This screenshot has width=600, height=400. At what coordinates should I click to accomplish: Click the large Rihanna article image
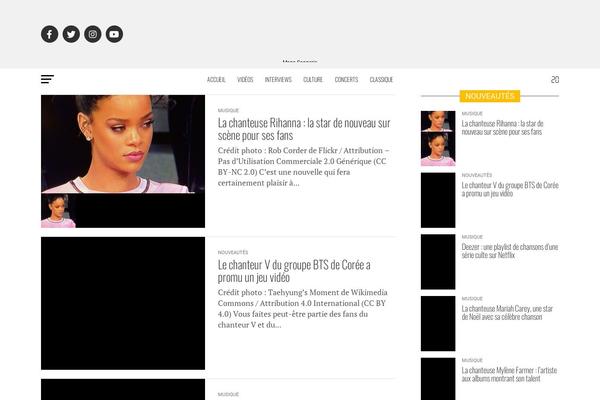click(x=123, y=161)
